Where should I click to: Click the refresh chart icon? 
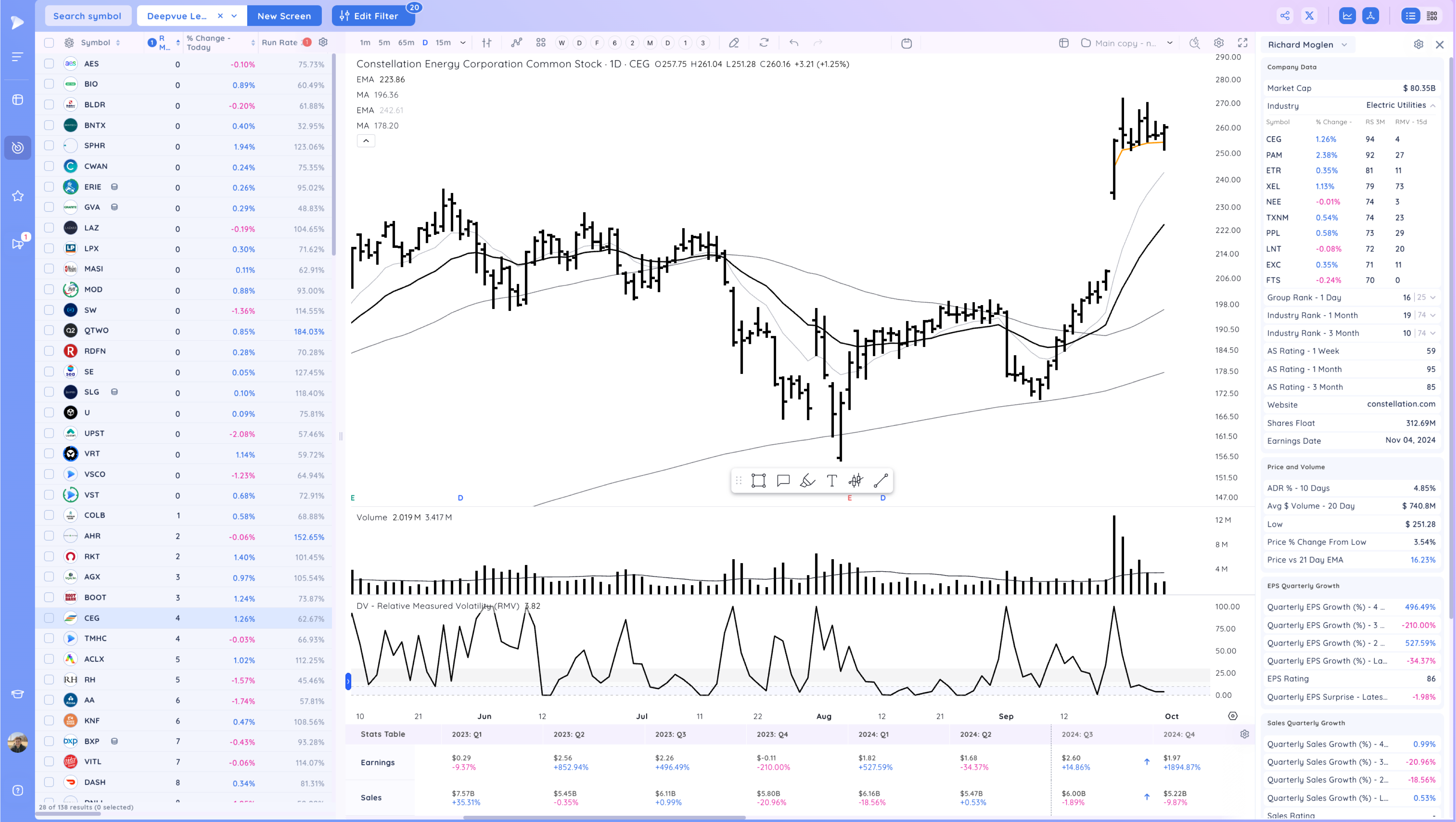tap(764, 42)
